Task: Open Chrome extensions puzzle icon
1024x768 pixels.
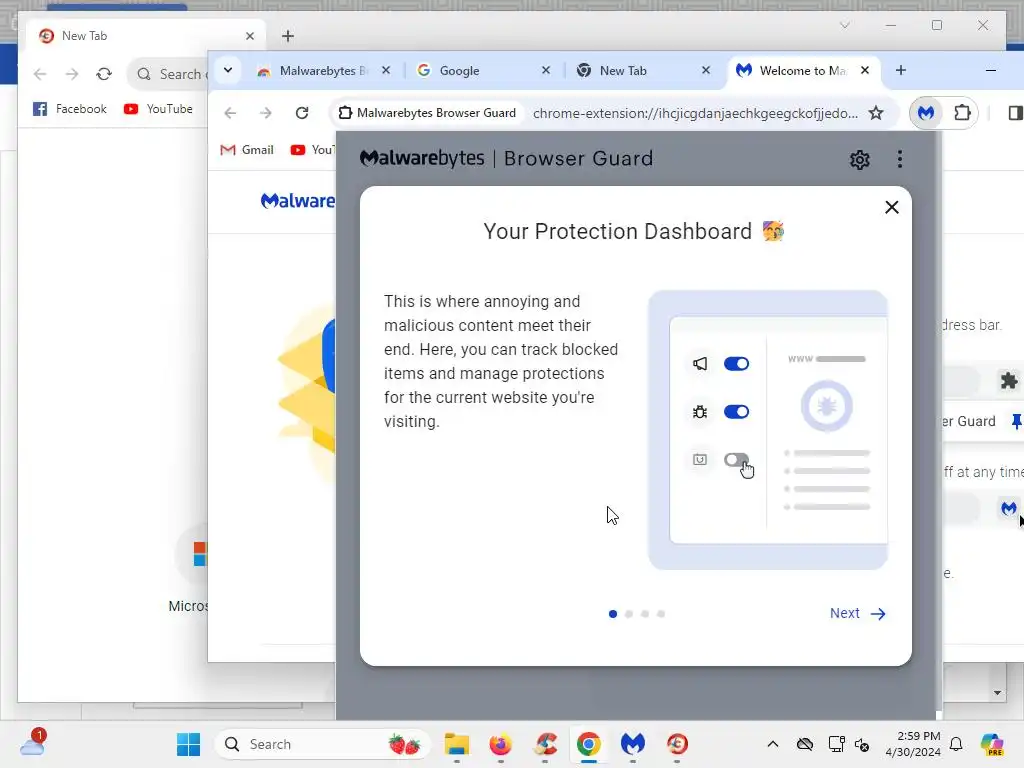Action: coord(962,113)
